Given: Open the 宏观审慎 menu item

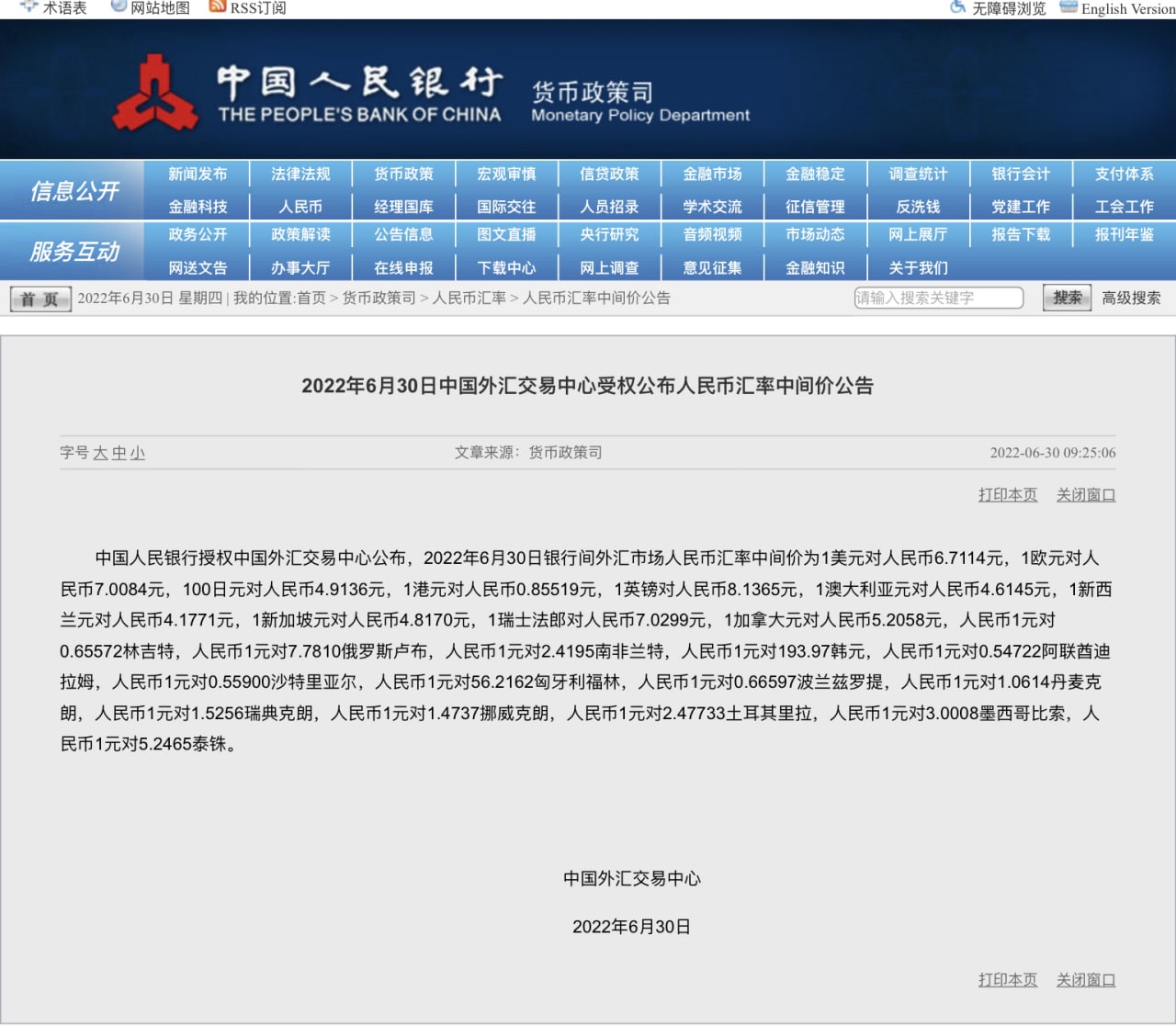Looking at the screenshot, I should (506, 174).
